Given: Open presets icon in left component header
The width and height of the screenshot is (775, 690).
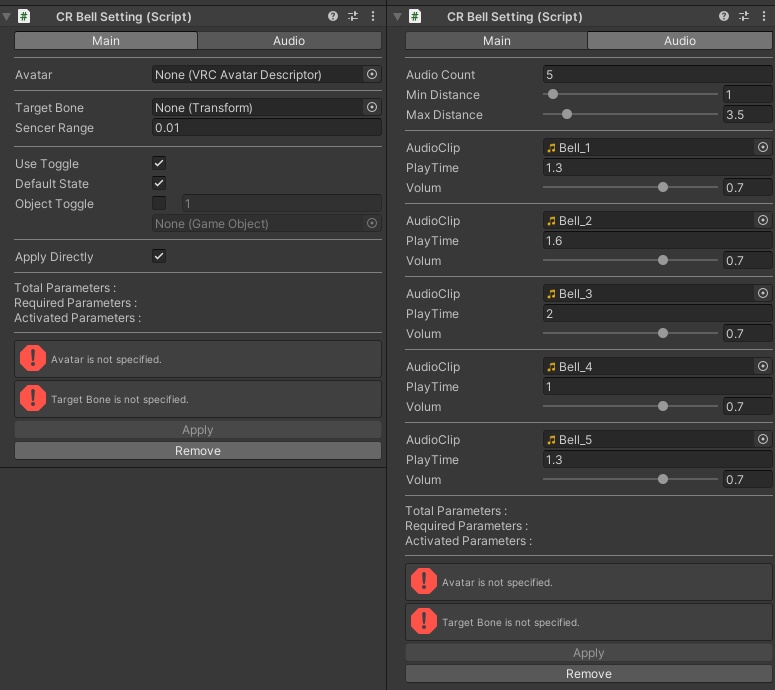Looking at the screenshot, I should pyautogui.click(x=353, y=17).
